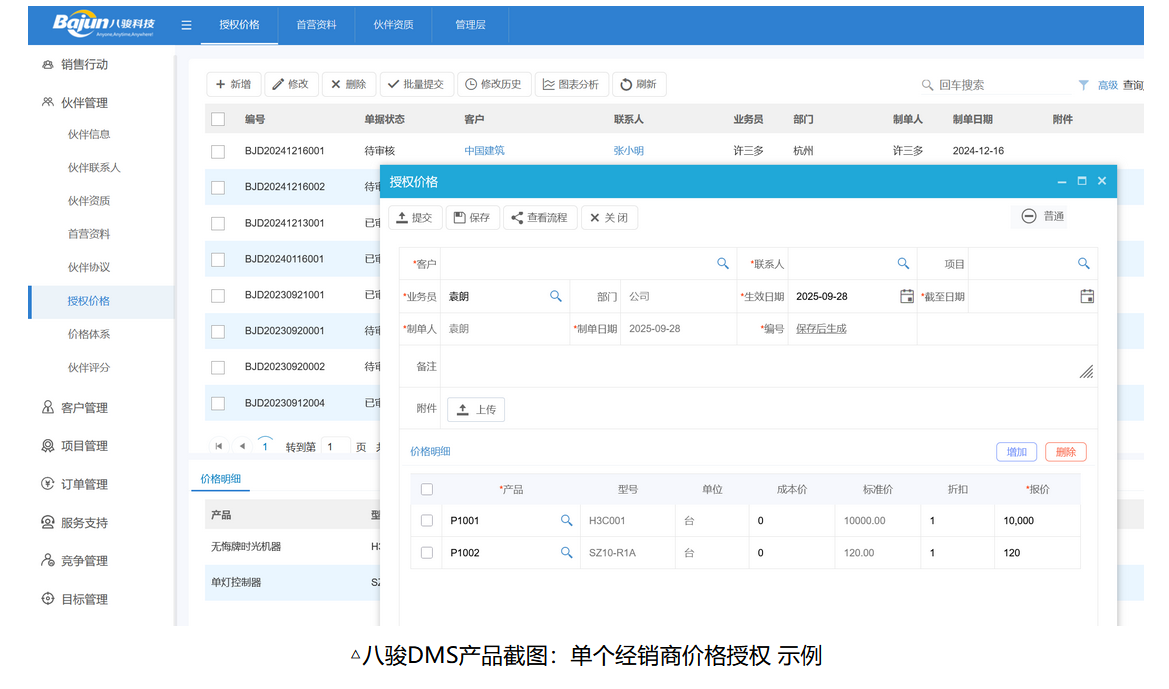Click the project field search icon

pos(1083,264)
